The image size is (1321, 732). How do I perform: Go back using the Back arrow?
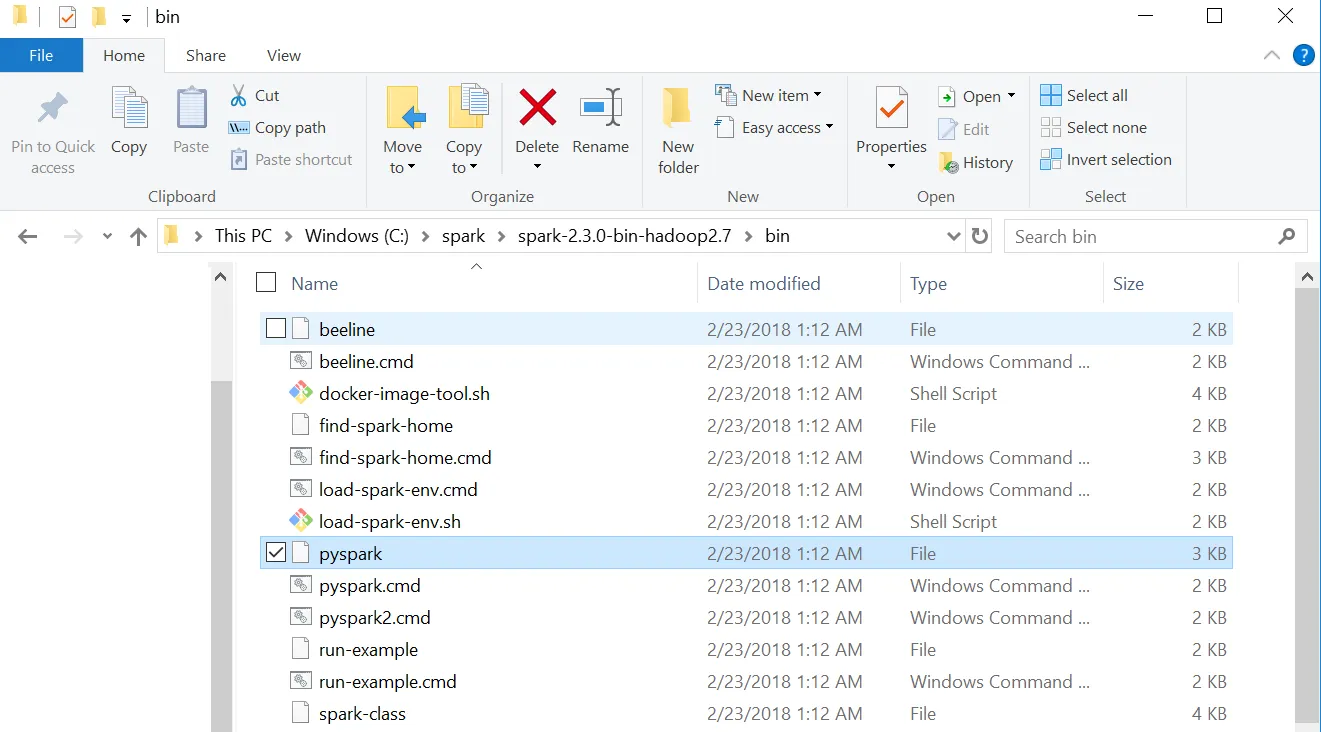point(28,237)
